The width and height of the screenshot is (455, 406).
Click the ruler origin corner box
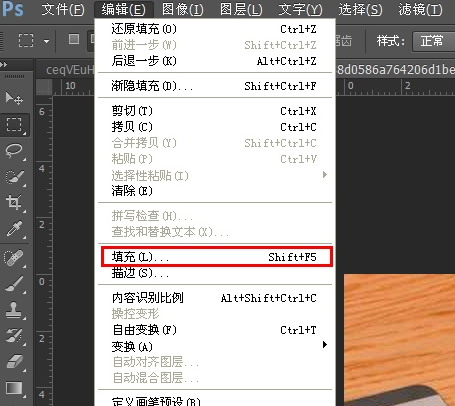click(44, 87)
